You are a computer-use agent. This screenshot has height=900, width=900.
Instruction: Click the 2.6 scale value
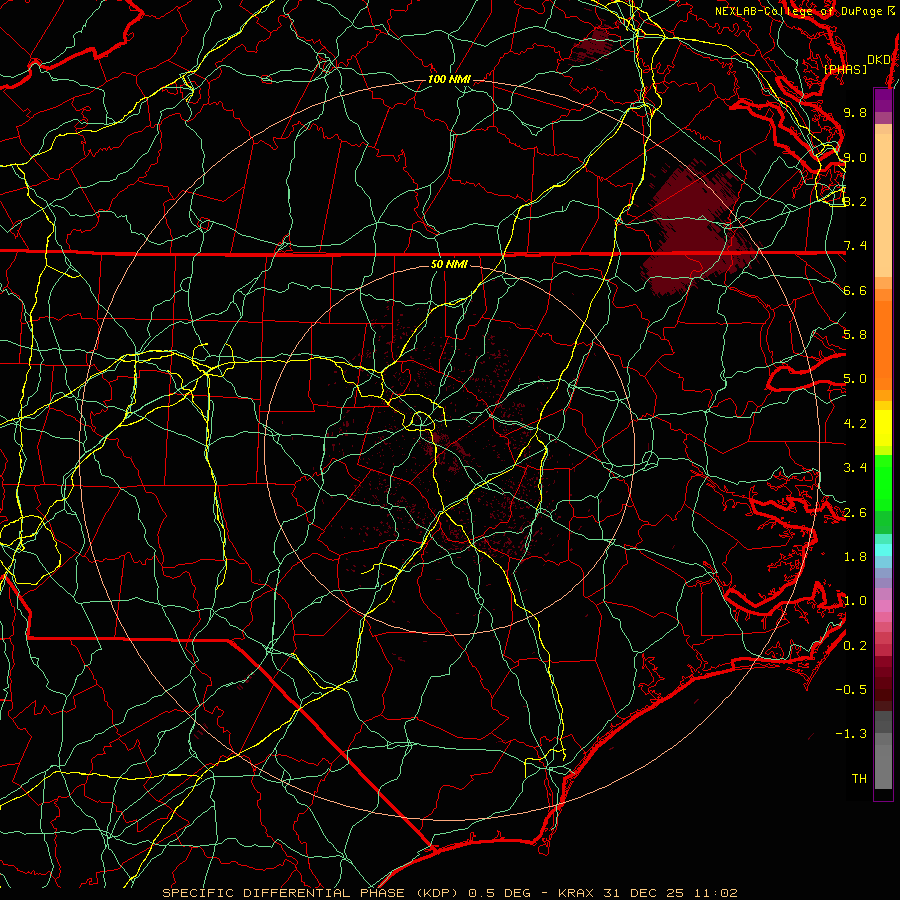point(855,513)
